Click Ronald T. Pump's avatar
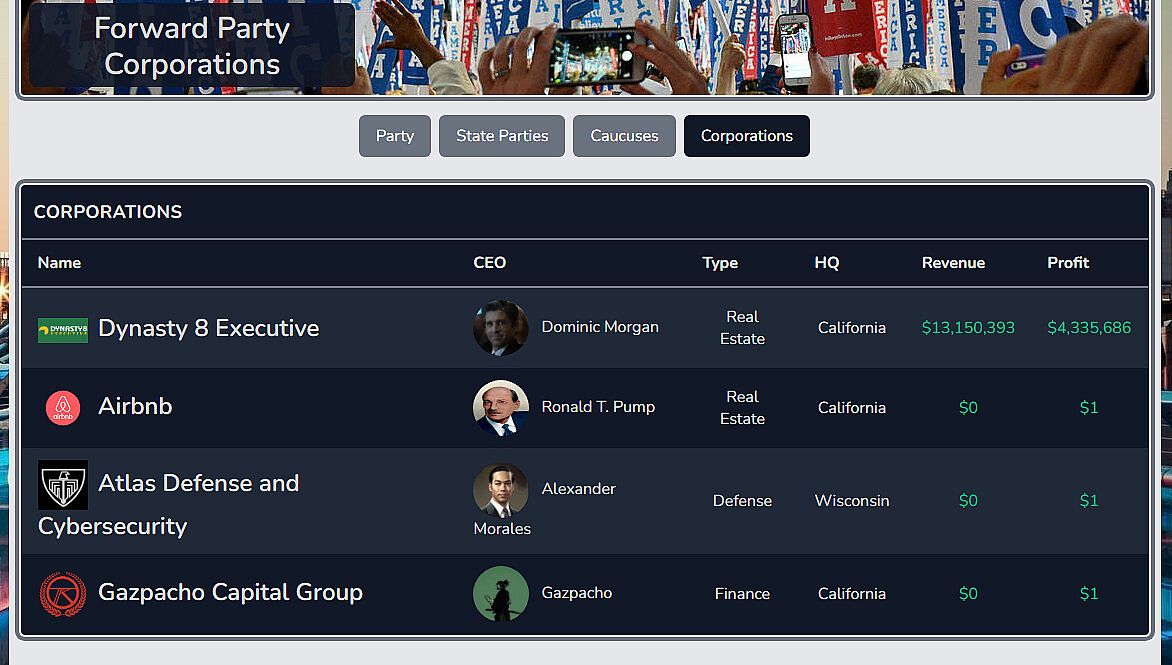Screen dimensions: 1172x665 click(501, 408)
